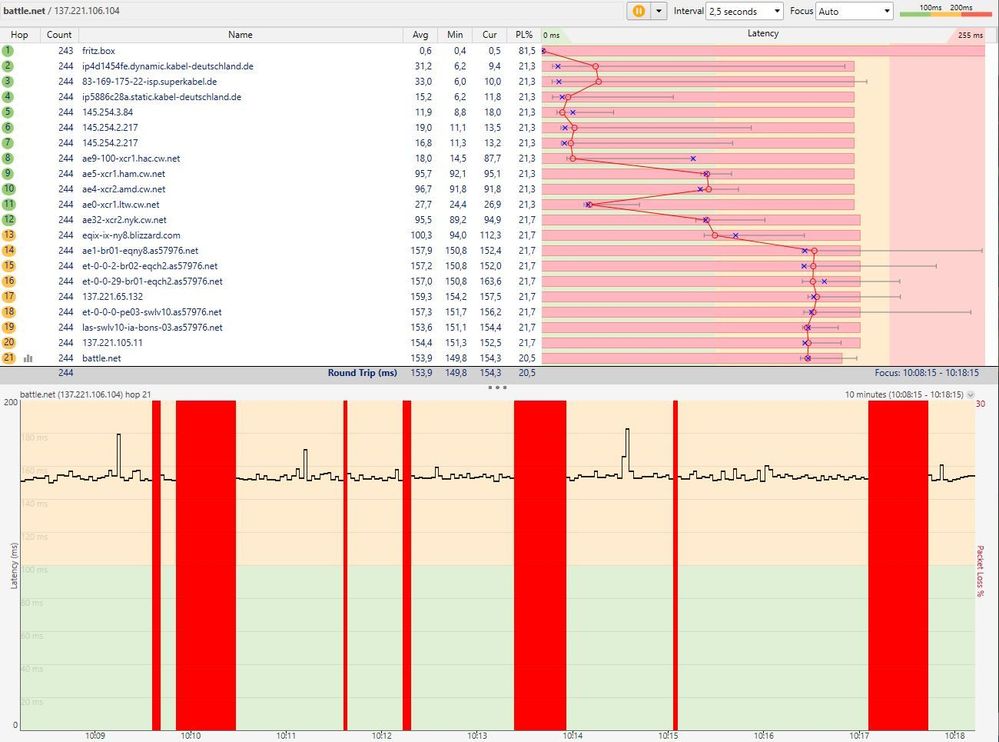
Task: Click the Latency graph column header
Action: point(763,34)
